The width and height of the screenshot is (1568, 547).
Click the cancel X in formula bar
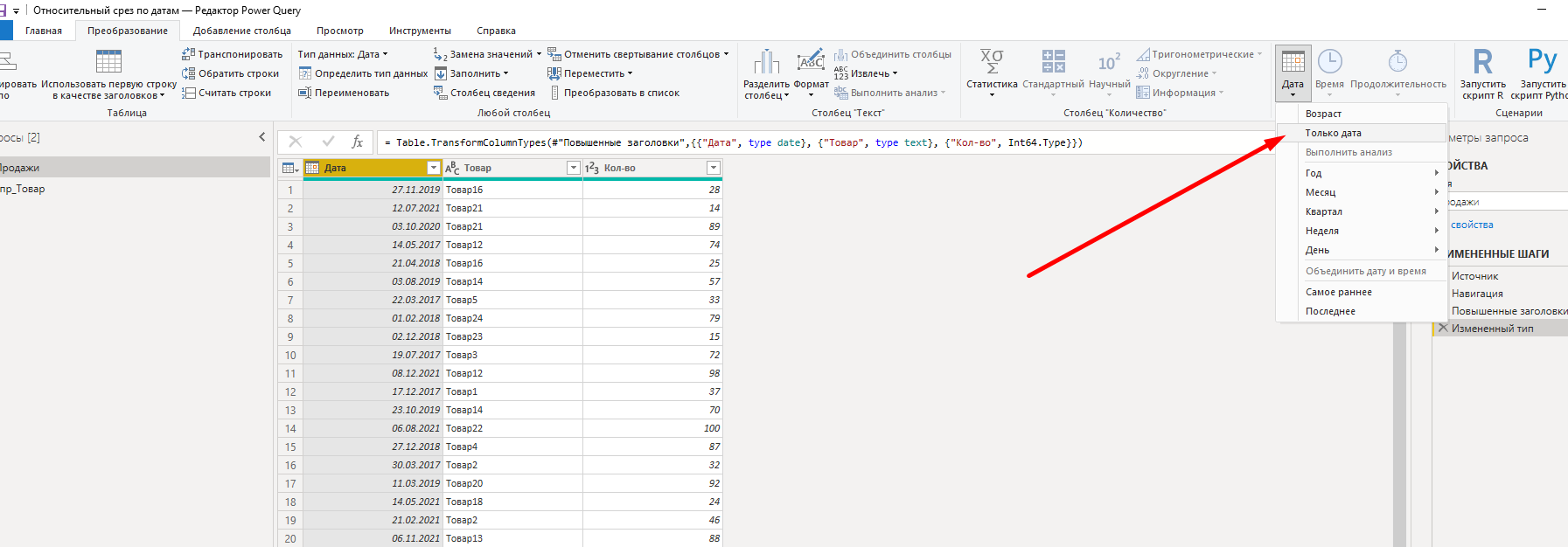296,142
